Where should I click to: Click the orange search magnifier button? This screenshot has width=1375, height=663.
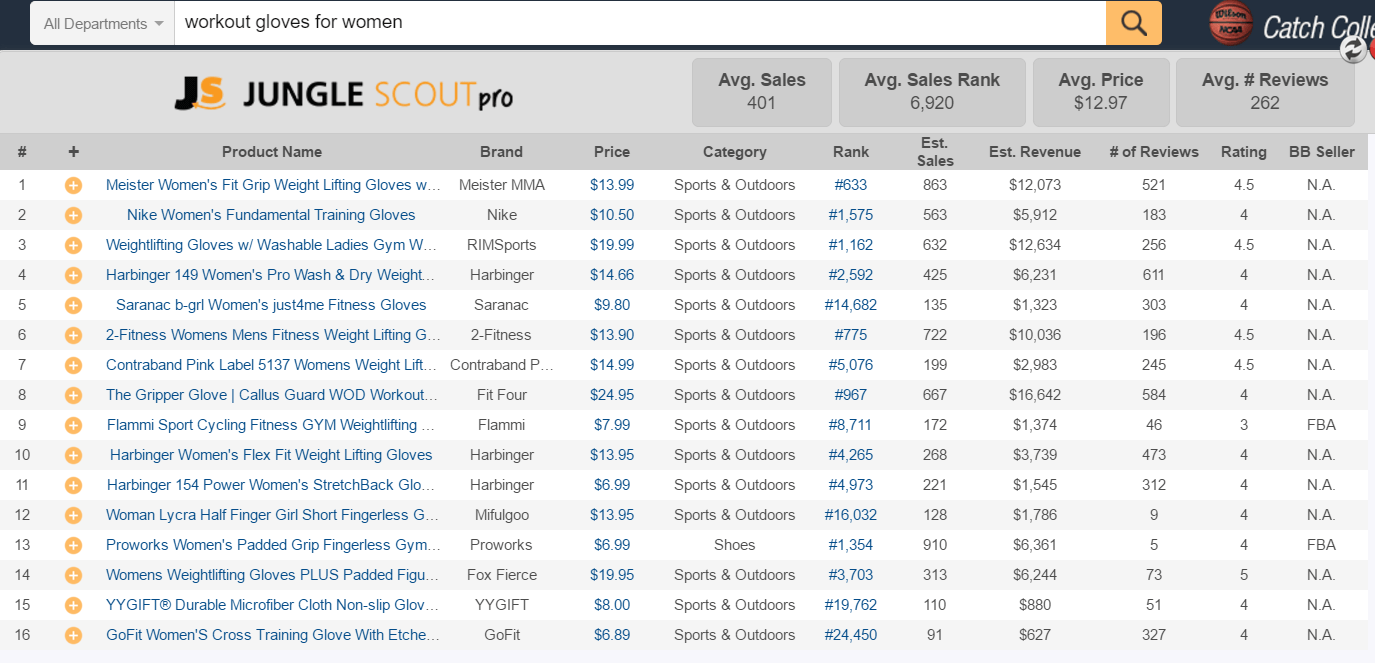click(1133, 23)
